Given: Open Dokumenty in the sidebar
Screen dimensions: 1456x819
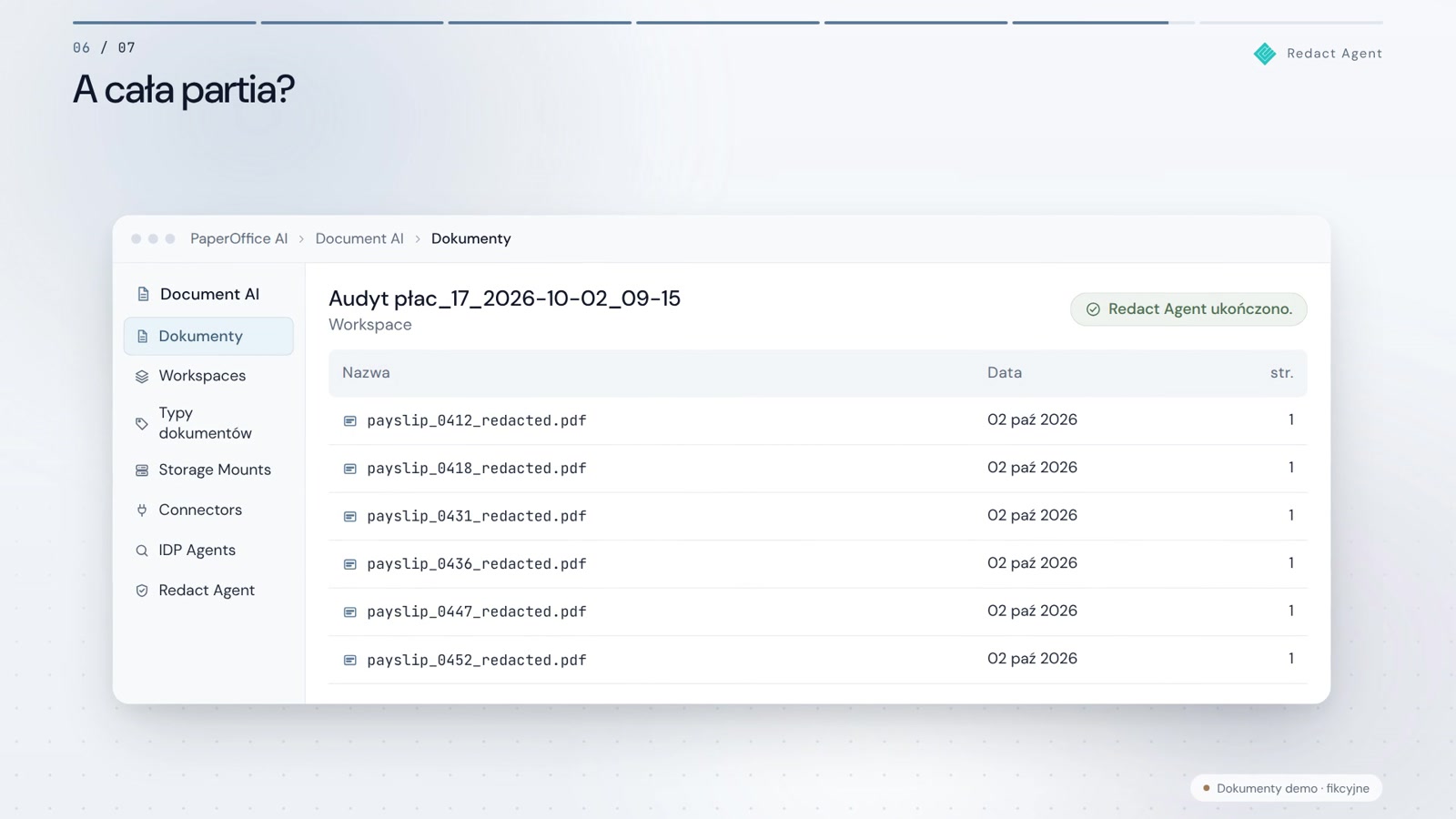Looking at the screenshot, I should click(x=208, y=336).
